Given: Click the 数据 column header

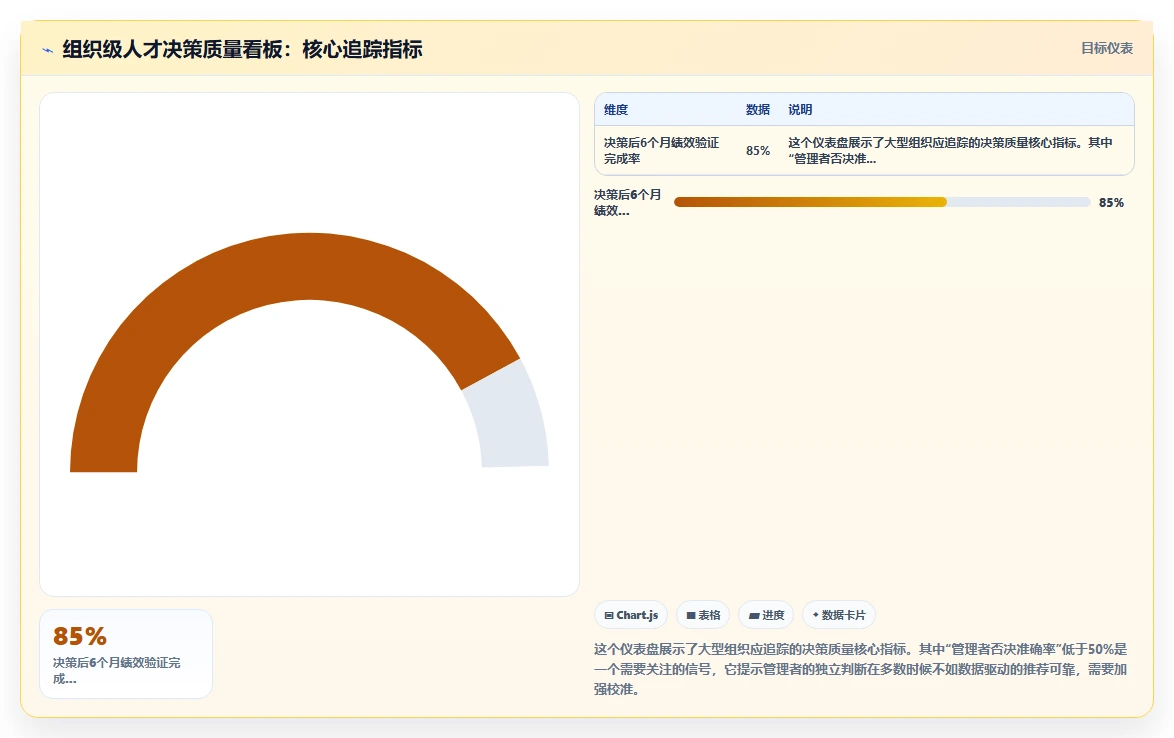Looking at the screenshot, I should click(758, 109).
